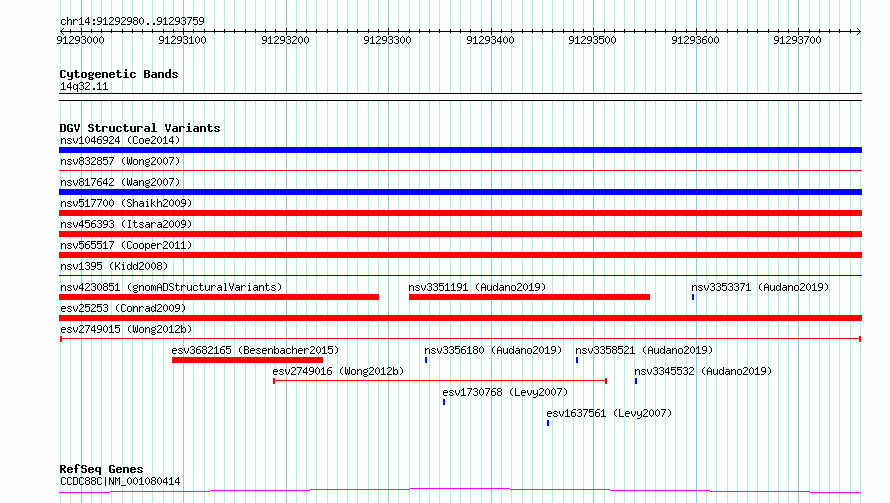Click the esv3682165 (Besenbacher2015) label

(x=255, y=350)
